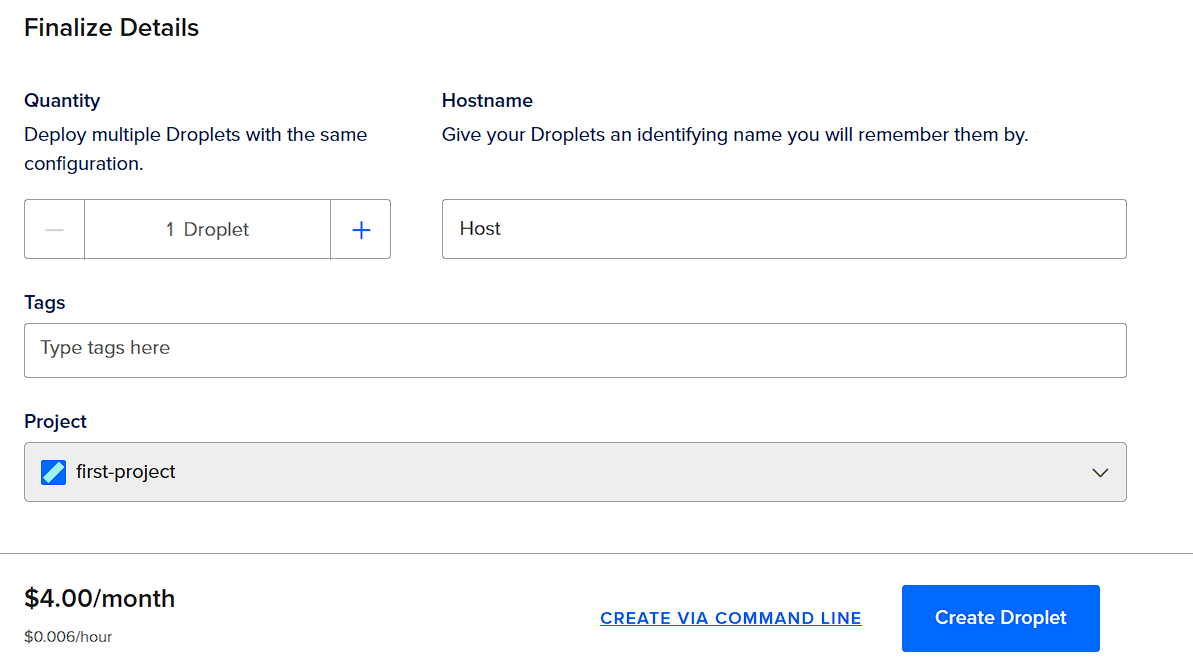Click the Tags label above the input

pos(44,302)
